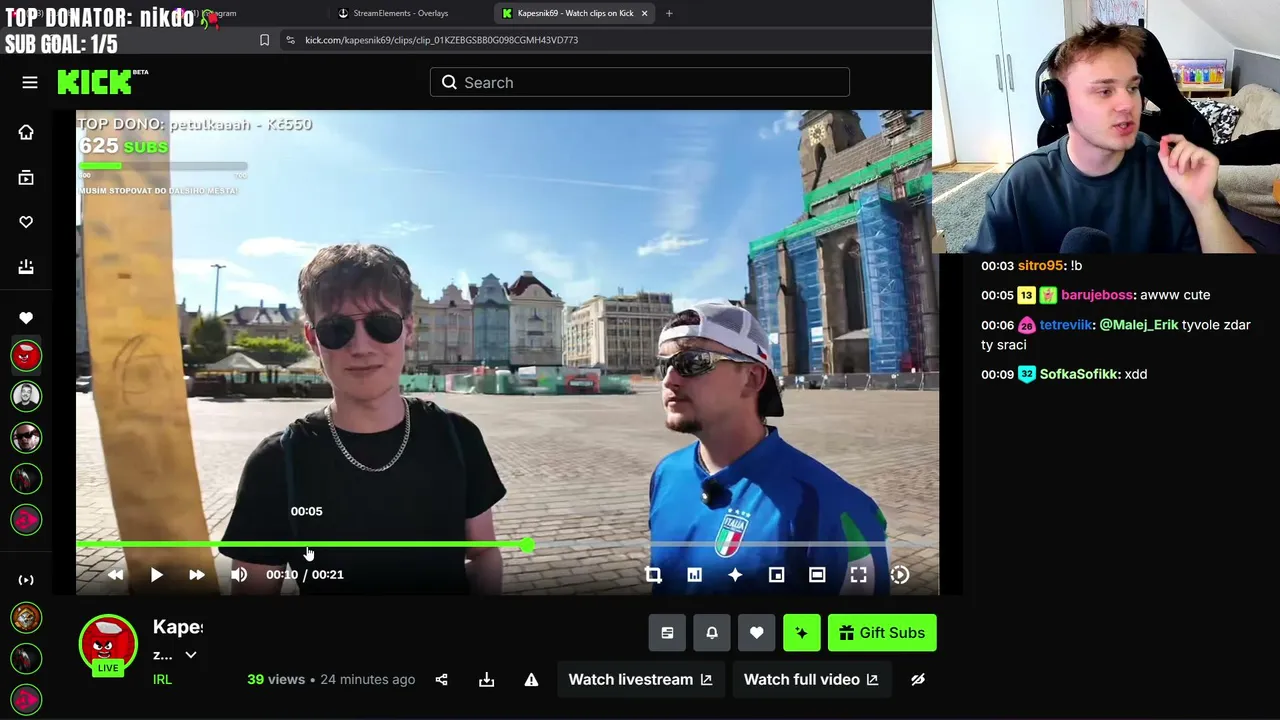Focus the Kick search field
The image size is (1280, 720).
point(640,82)
